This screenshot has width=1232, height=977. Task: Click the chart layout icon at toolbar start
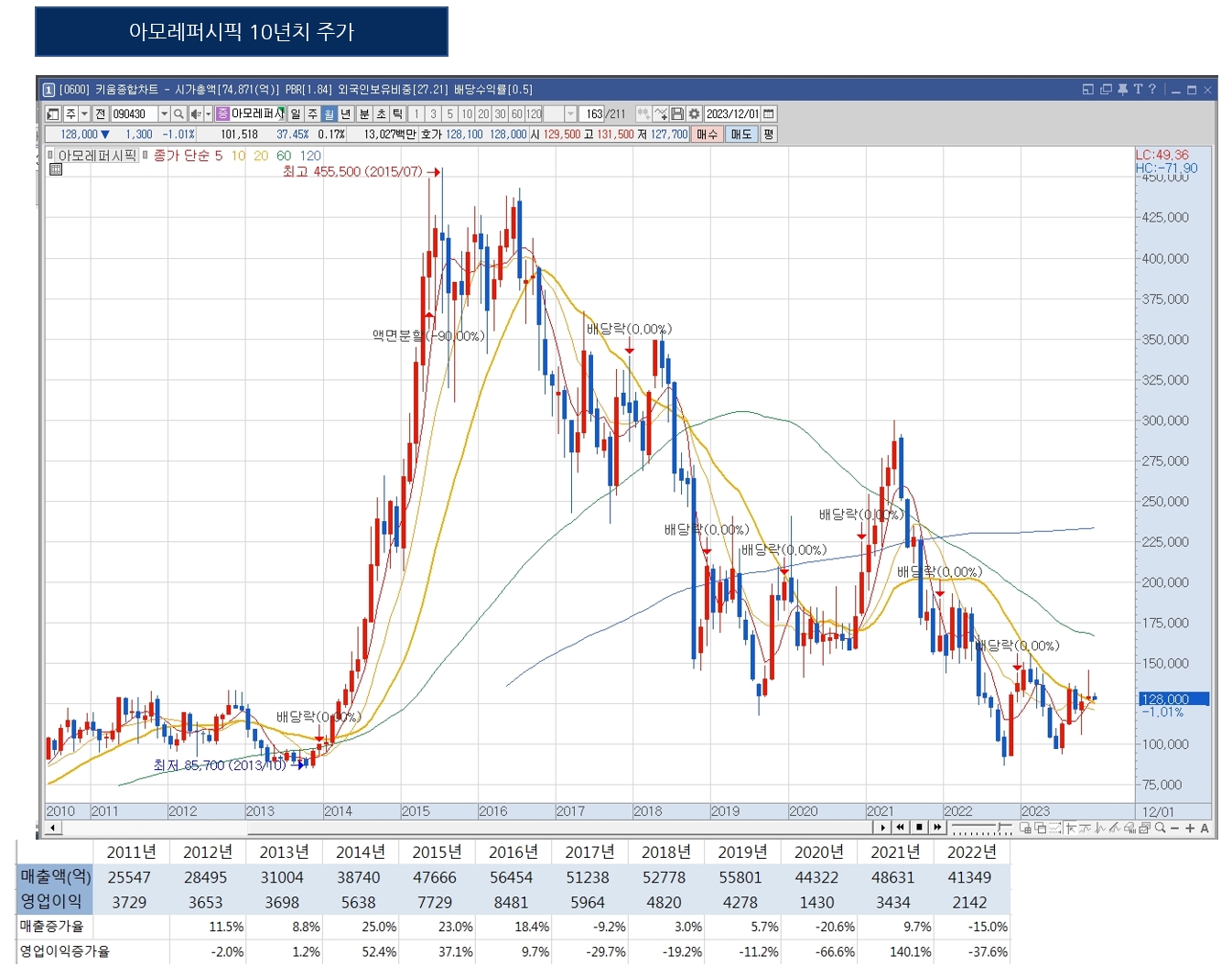pos(53,114)
